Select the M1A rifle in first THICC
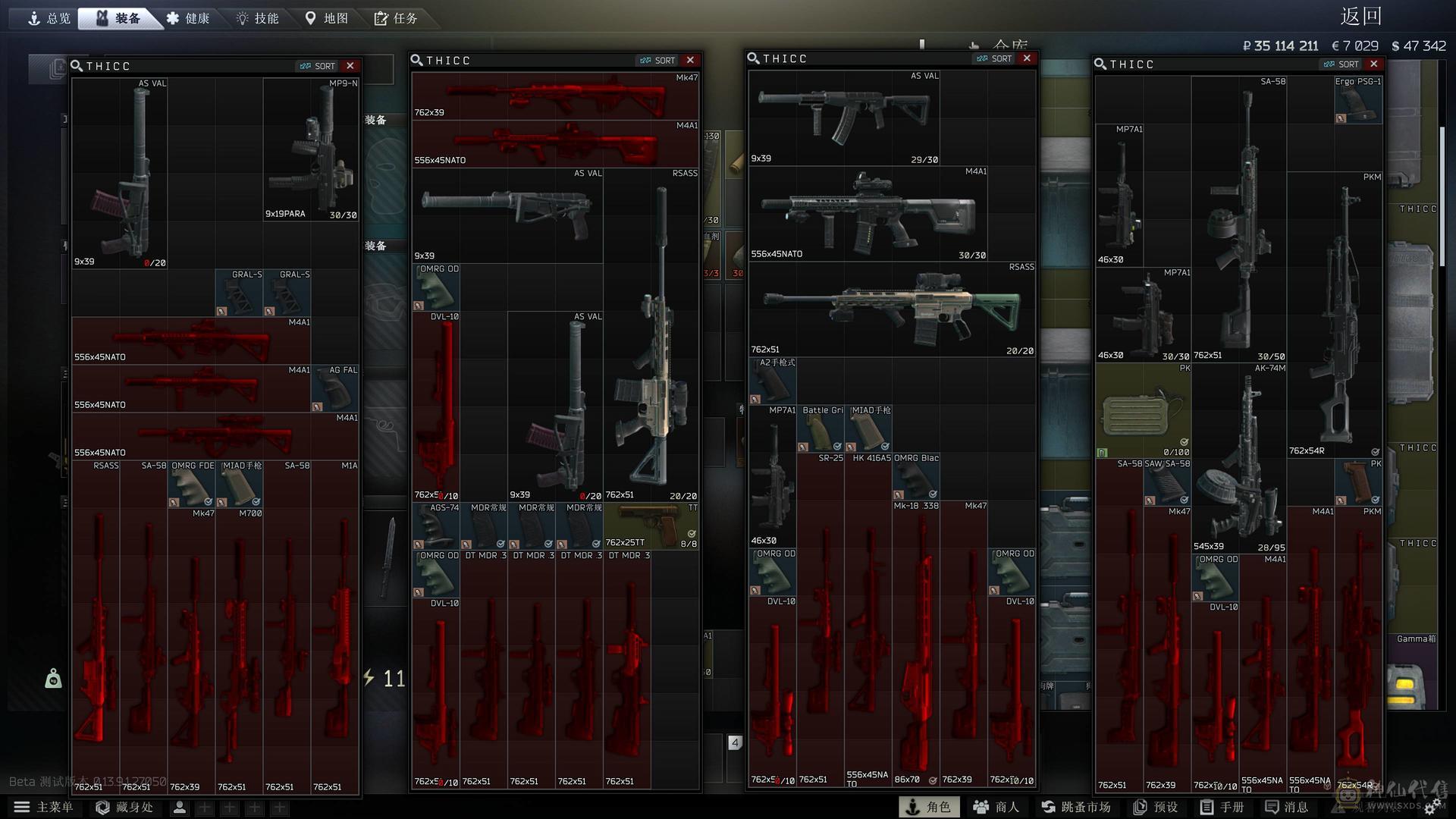1456x819 pixels. (x=334, y=627)
